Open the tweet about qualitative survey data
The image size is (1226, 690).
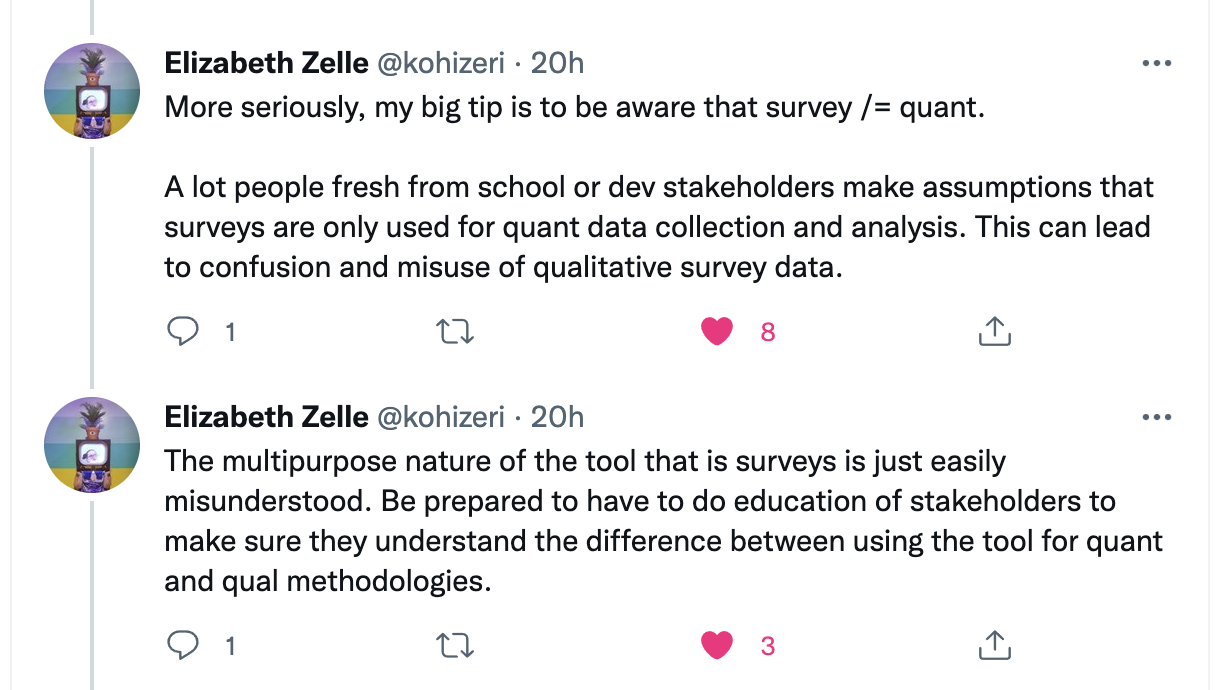point(658,187)
